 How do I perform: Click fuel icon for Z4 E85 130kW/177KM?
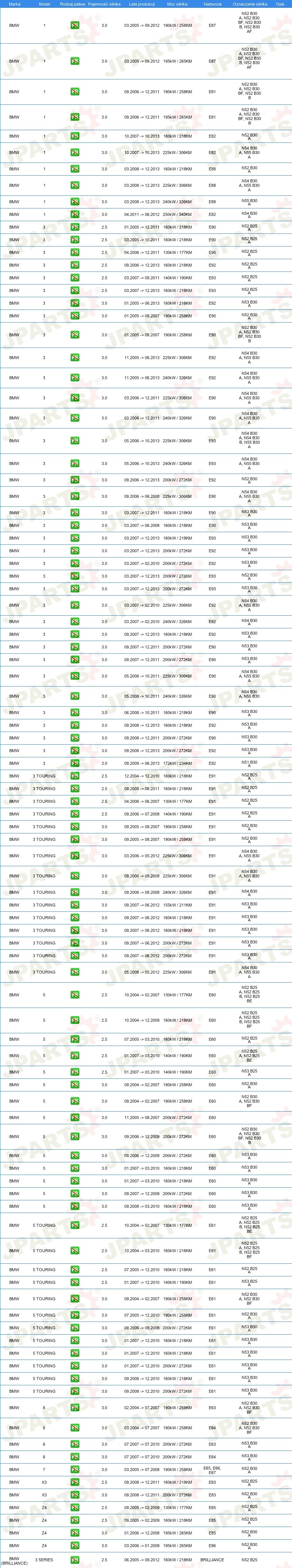tap(74, 1508)
